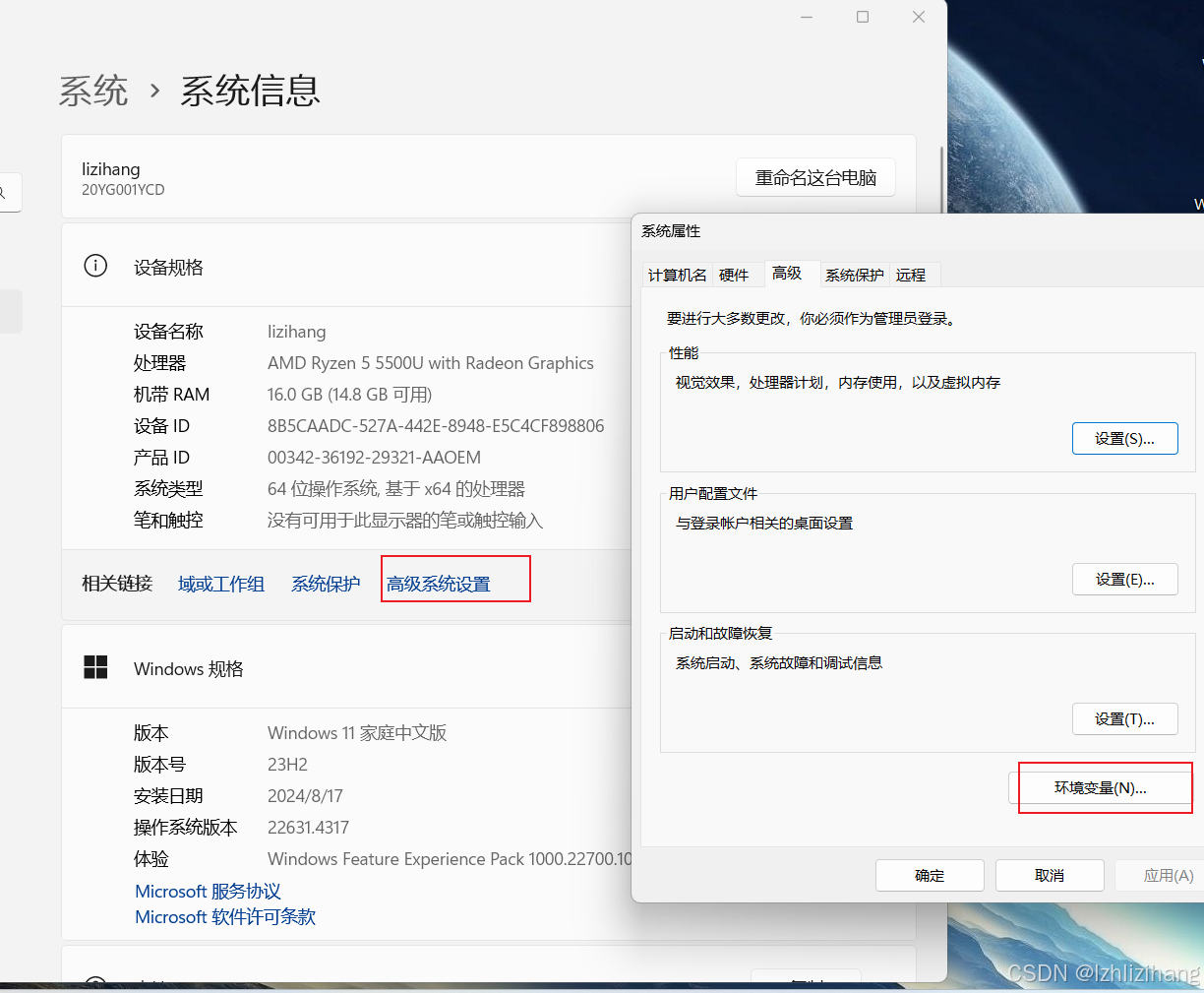Click the Settings page vertical scrollbar

coord(942,180)
